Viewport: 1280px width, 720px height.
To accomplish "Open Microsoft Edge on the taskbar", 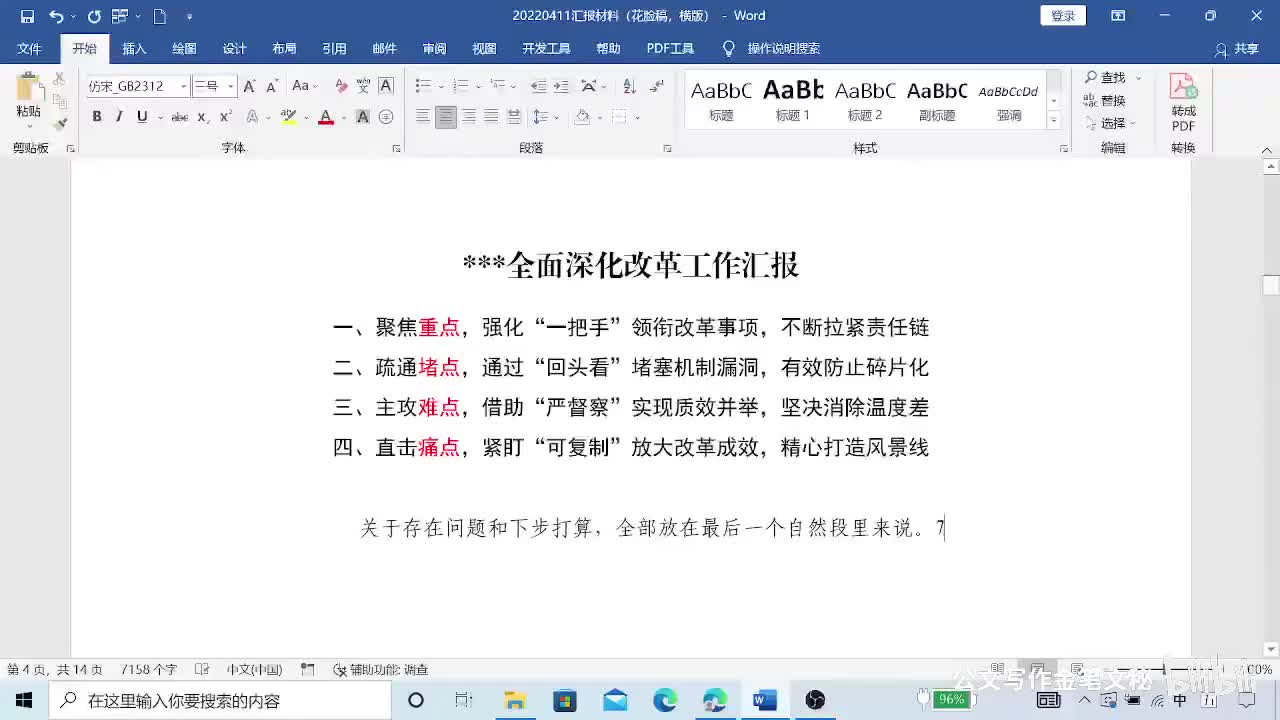I will (665, 700).
